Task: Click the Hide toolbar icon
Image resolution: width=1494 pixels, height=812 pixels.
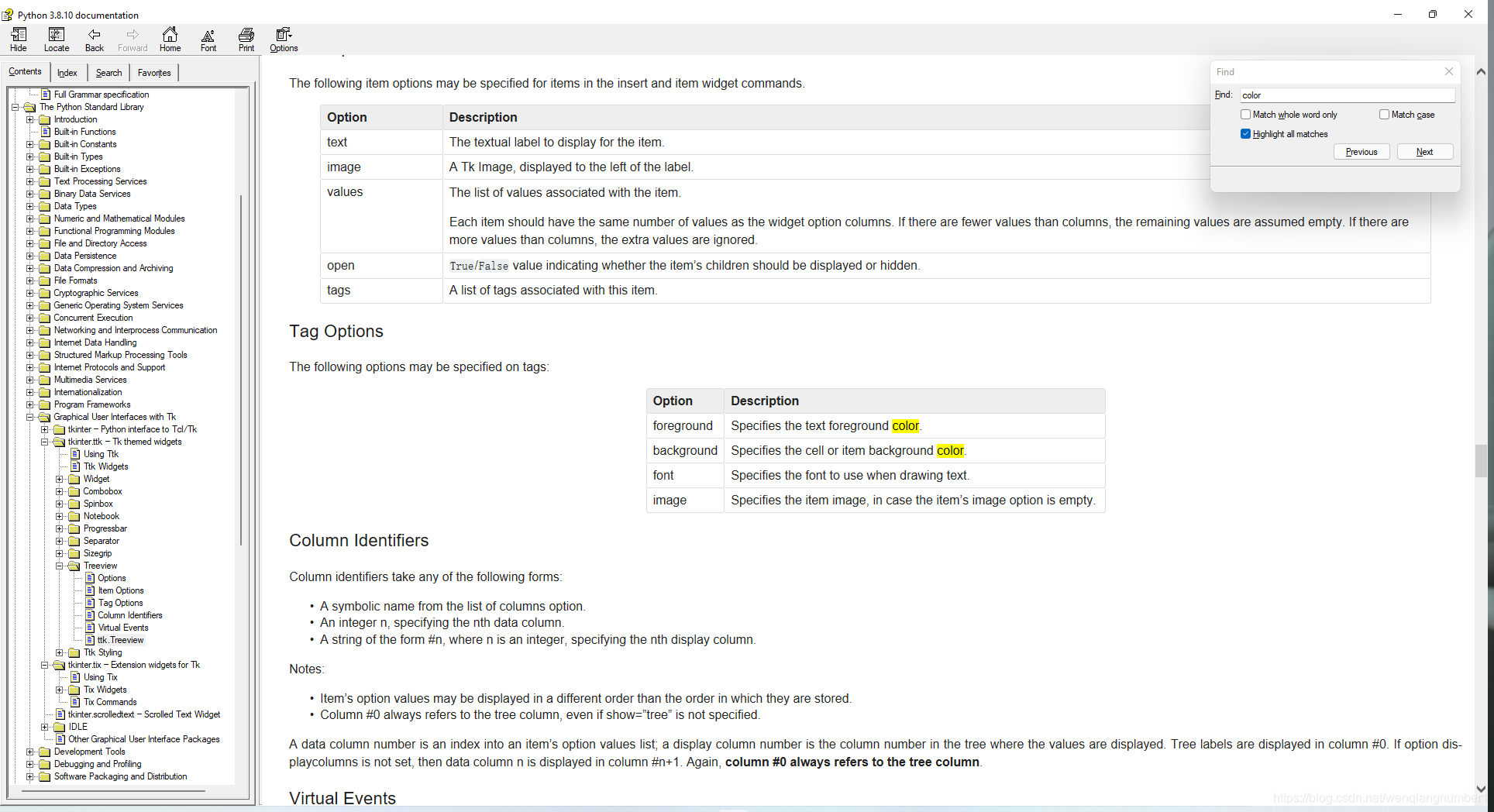Action: pos(19,40)
